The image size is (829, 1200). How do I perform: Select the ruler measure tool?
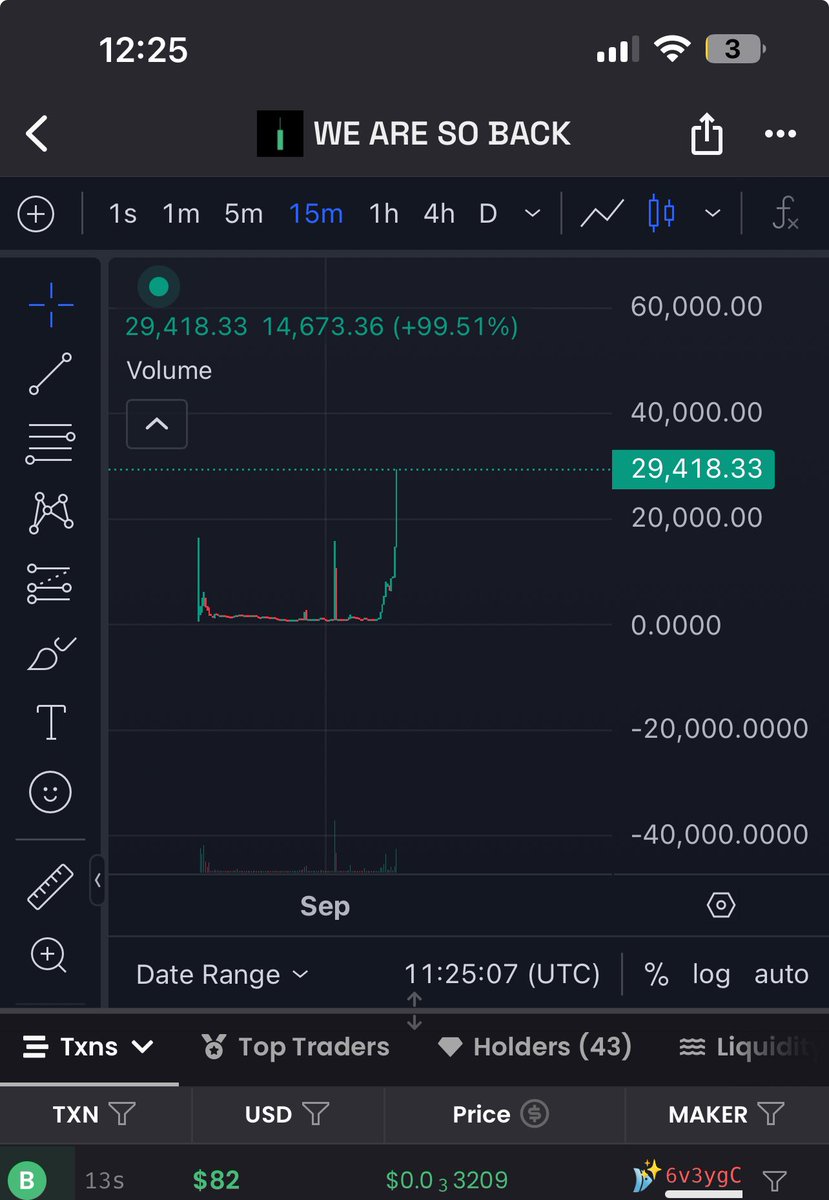point(50,887)
